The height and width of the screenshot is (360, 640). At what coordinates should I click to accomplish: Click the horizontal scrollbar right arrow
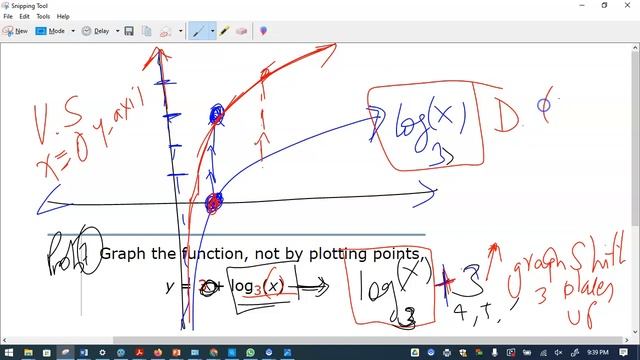627,340
